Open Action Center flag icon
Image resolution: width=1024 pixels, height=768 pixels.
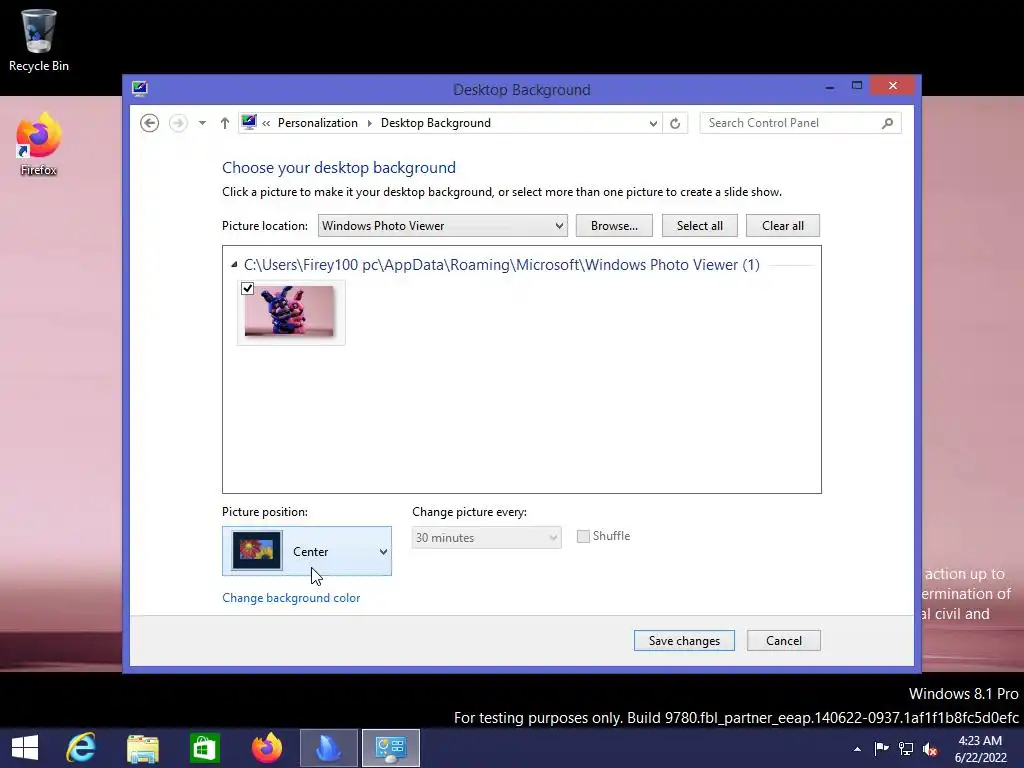pyautogui.click(x=881, y=748)
